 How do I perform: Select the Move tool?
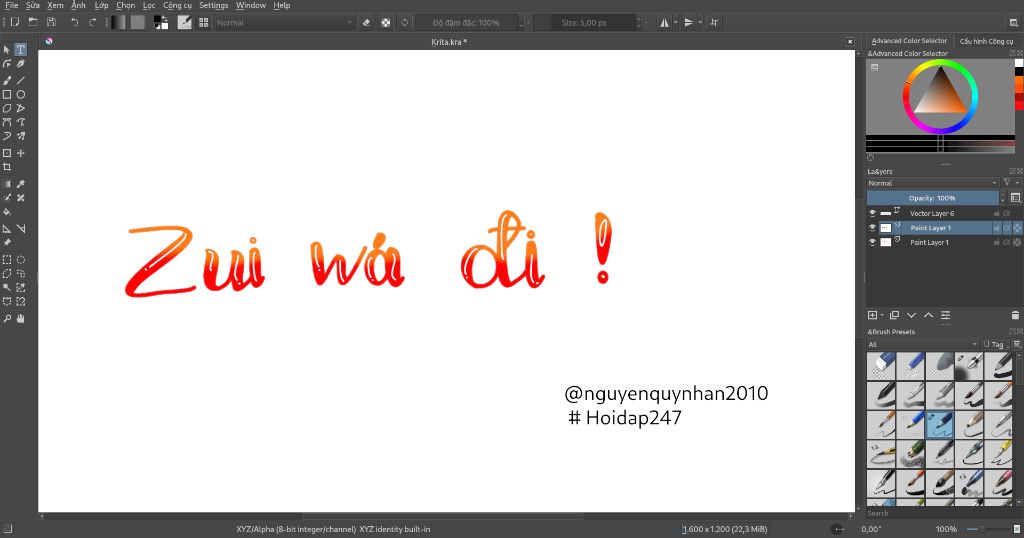pyautogui.click(x=21, y=153)
